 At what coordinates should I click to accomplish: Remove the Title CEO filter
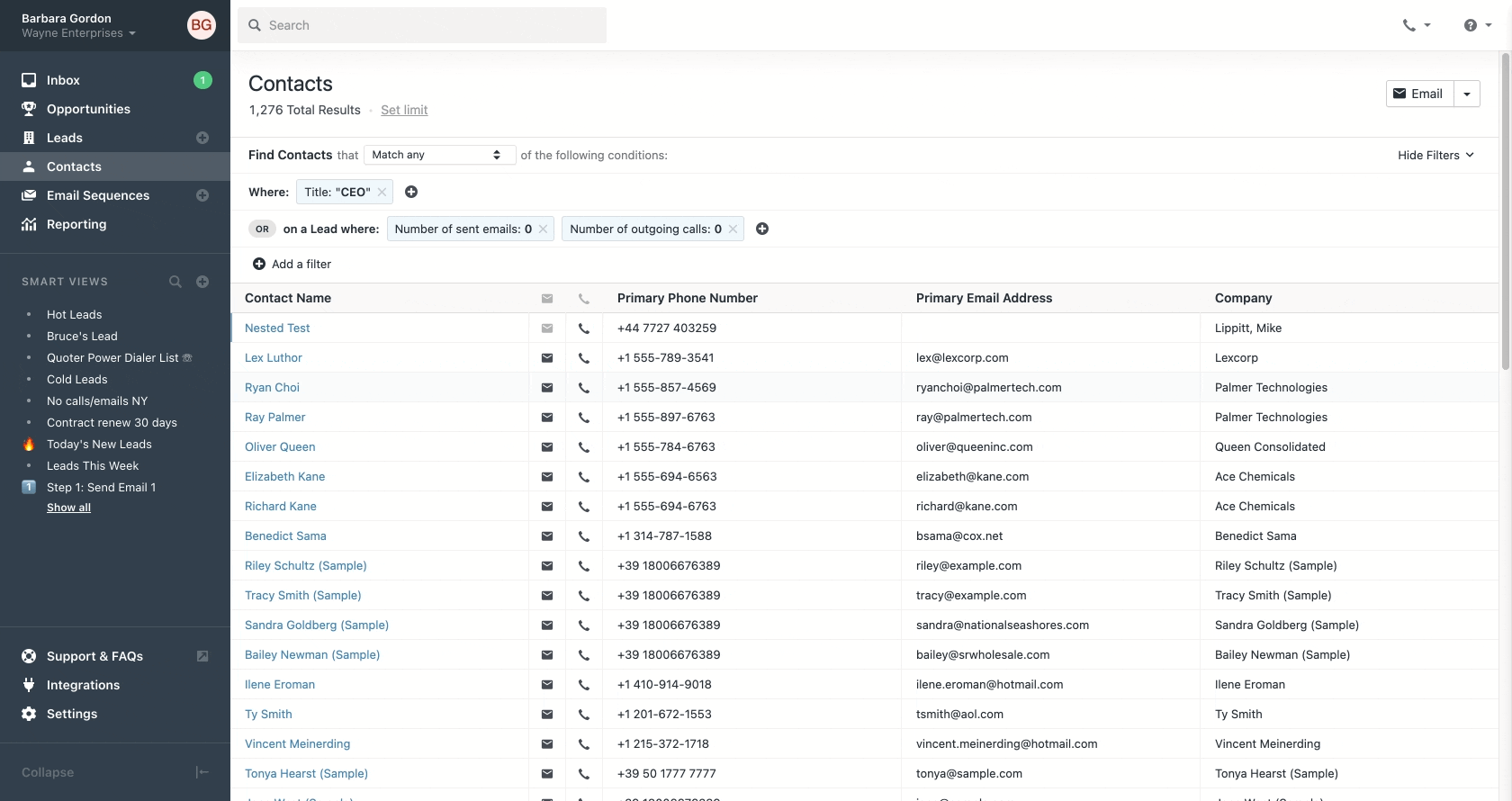click(382, 192)
